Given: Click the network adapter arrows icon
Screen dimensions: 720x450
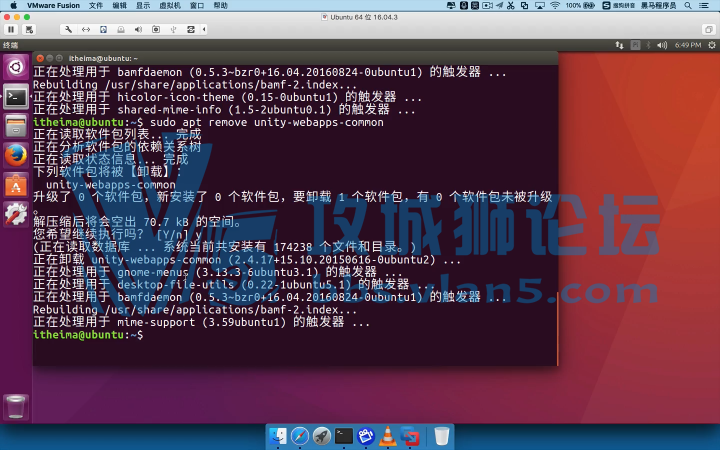Looking at the screenshot, I should pyautogui.click(x=86, y=29).
